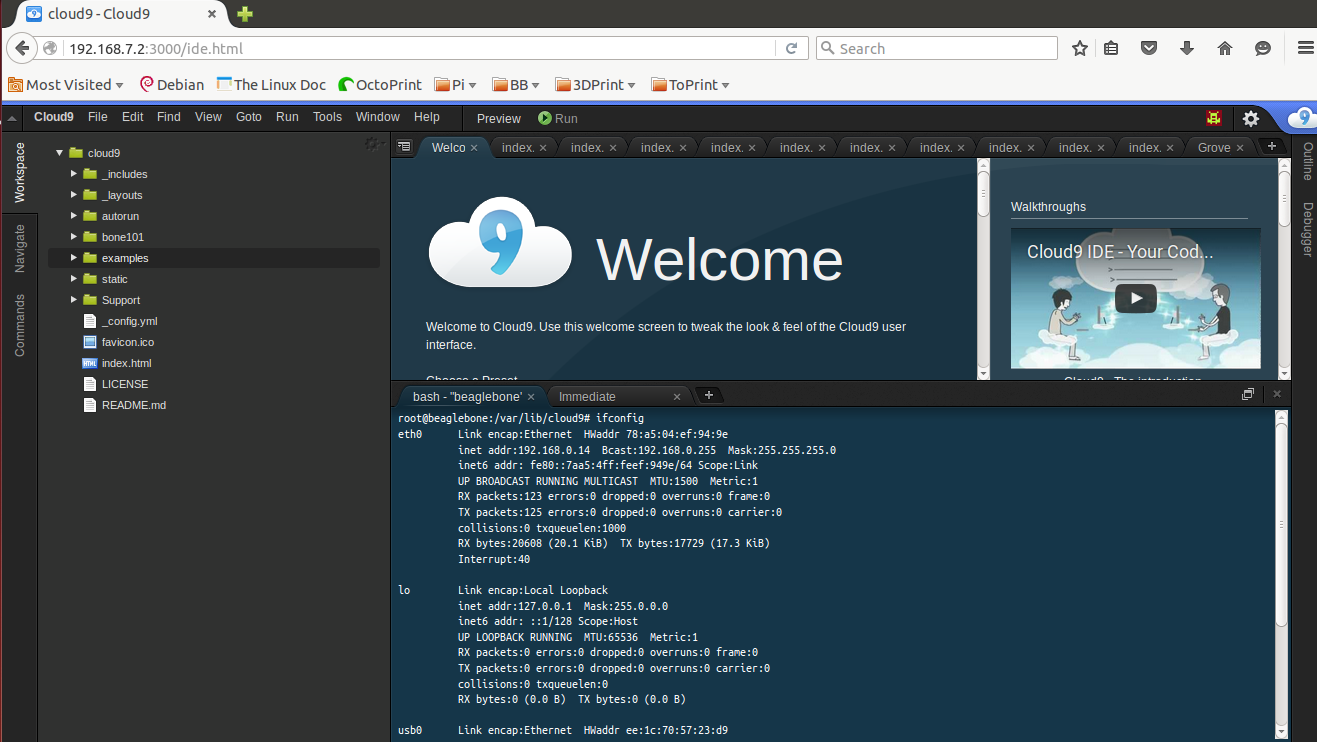
Task: Open the BB bookmarks folder
Action: point(517,85)
